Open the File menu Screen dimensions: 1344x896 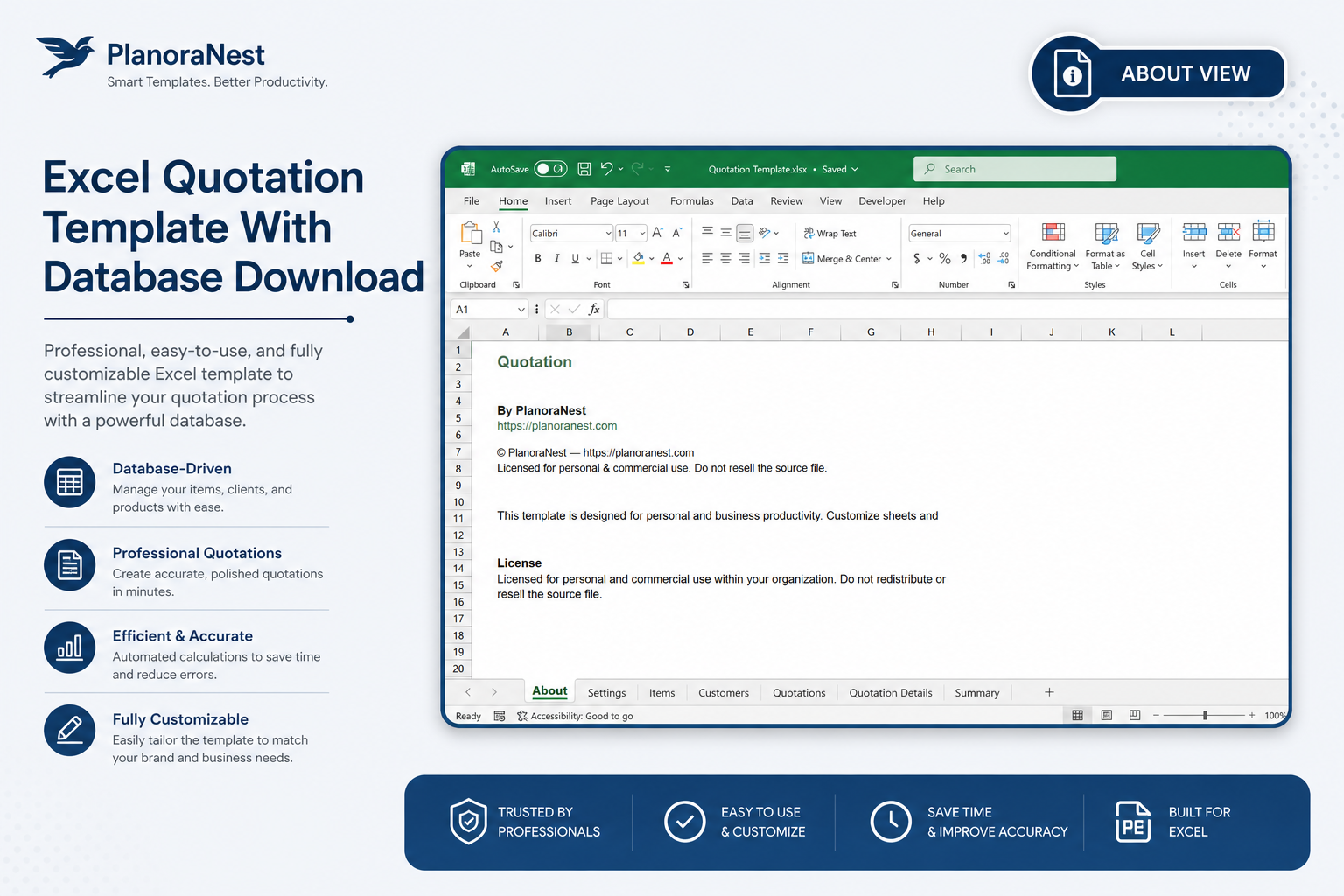472,201
